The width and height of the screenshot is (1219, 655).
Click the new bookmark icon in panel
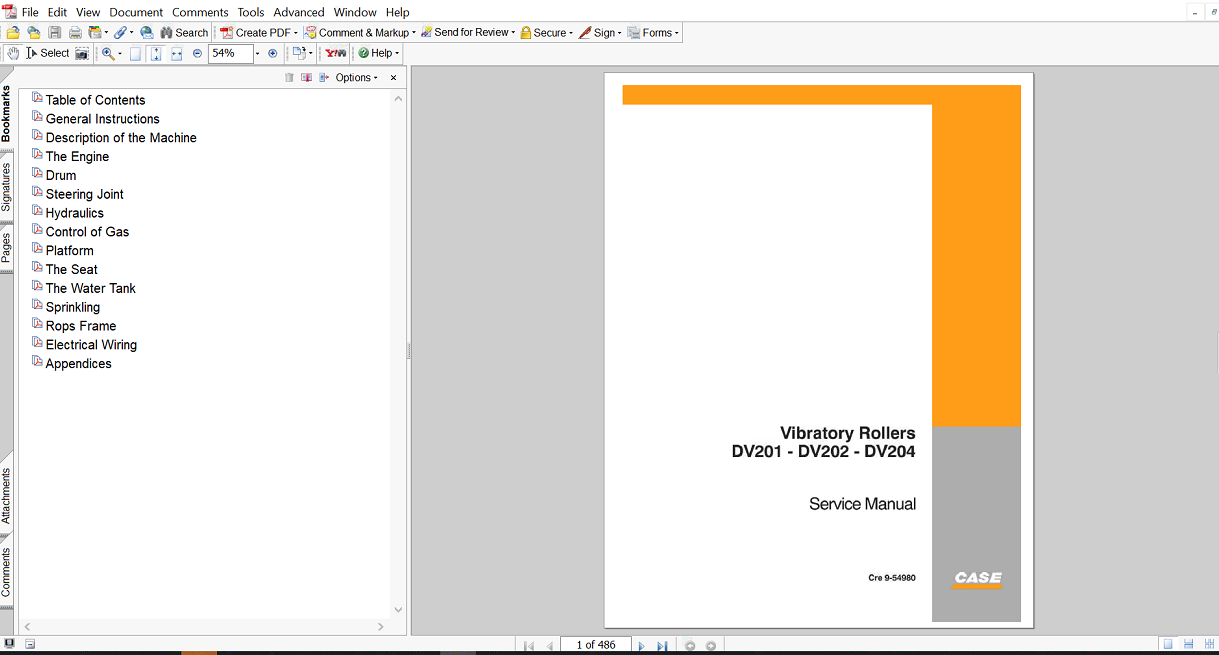point(306,78)
